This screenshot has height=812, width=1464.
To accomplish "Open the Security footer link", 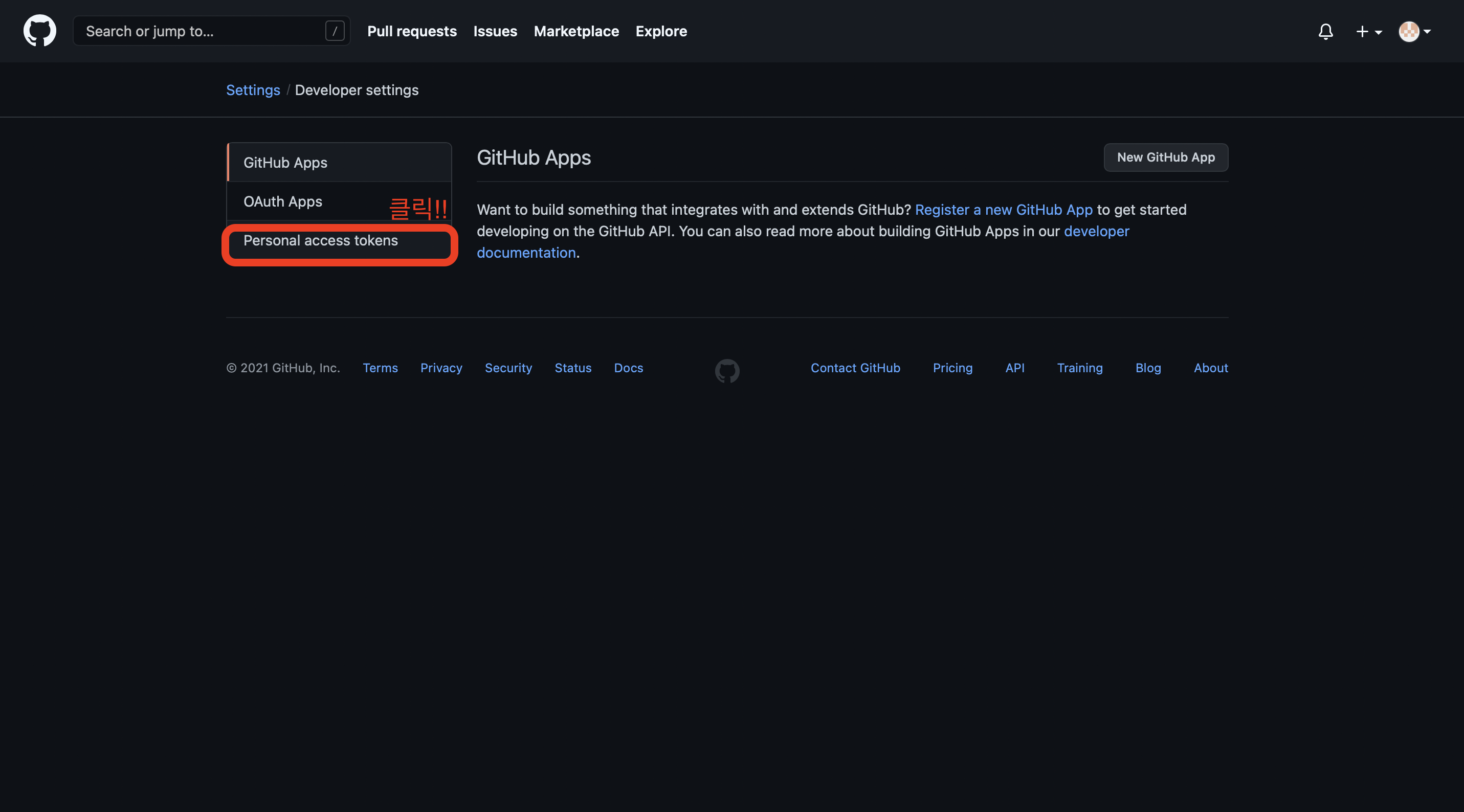I will pos(508,368).
